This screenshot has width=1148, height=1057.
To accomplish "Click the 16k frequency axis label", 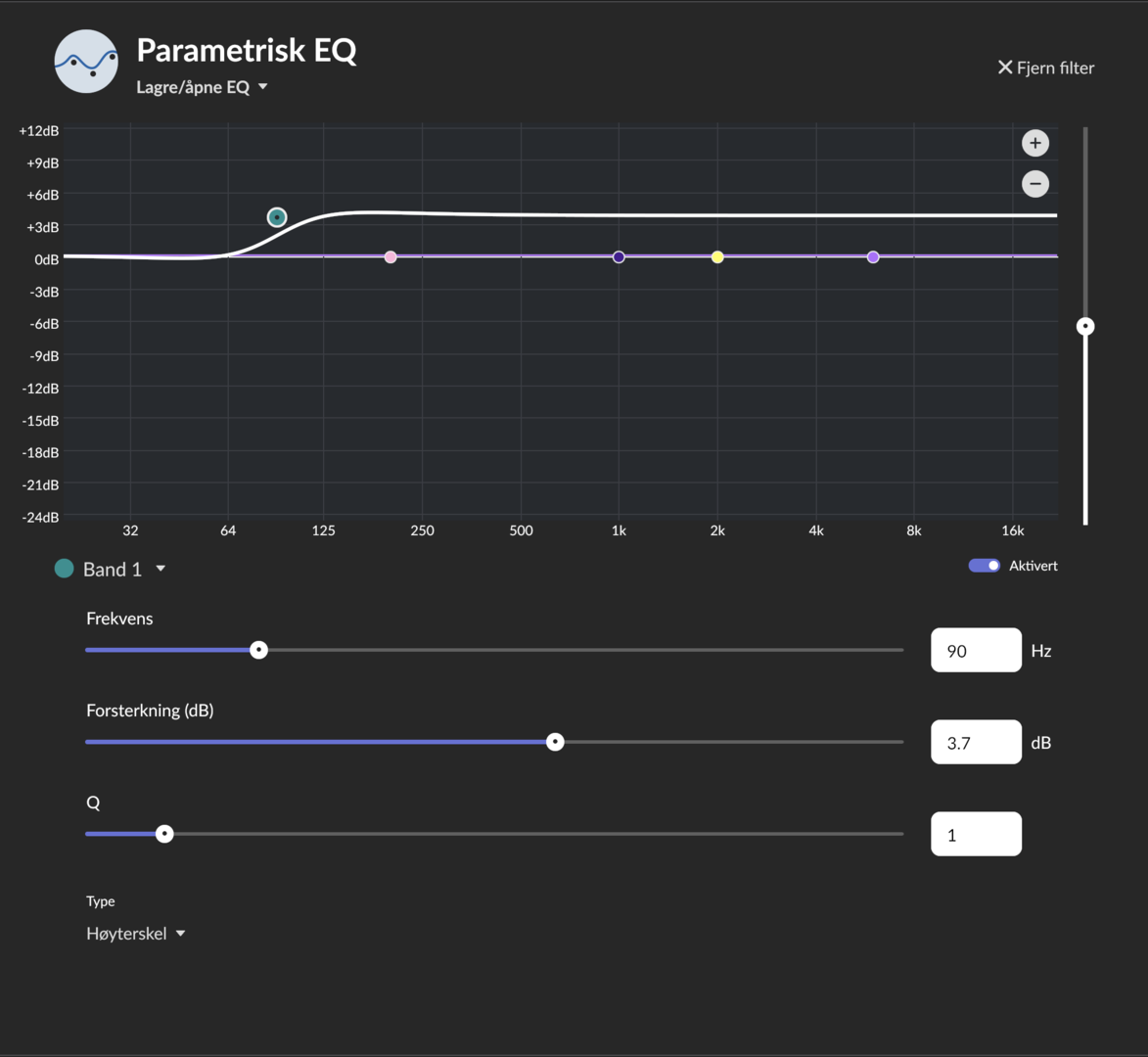I will pos(1013,530).
